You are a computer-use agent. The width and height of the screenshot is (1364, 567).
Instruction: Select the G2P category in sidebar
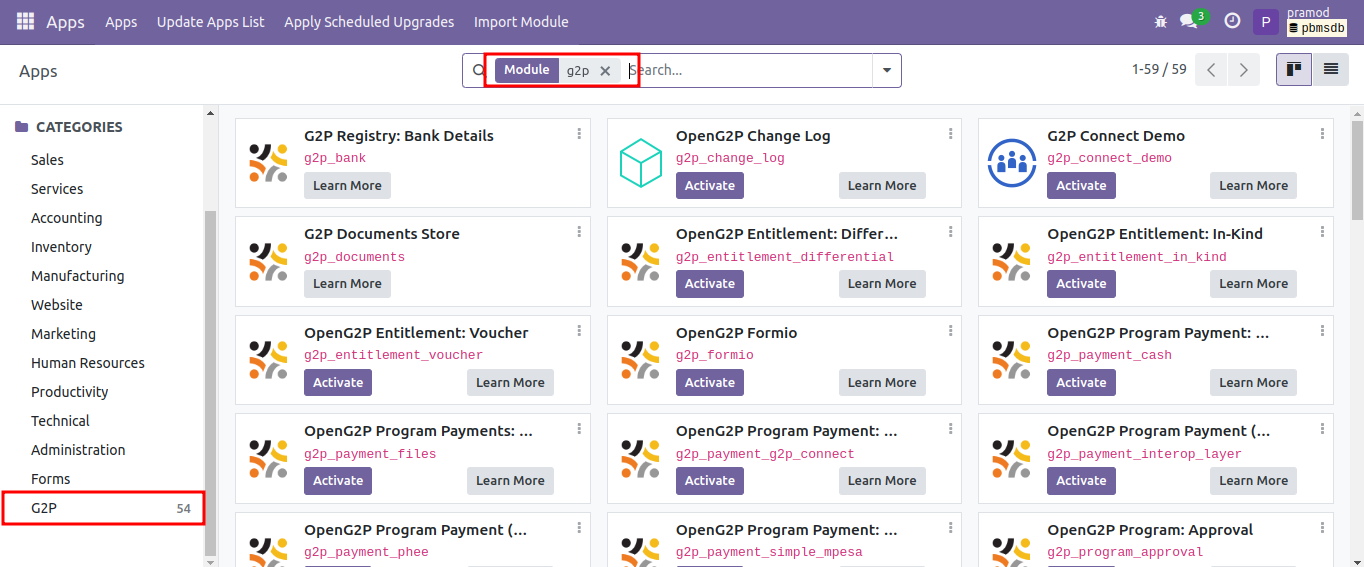coord(44,508)
